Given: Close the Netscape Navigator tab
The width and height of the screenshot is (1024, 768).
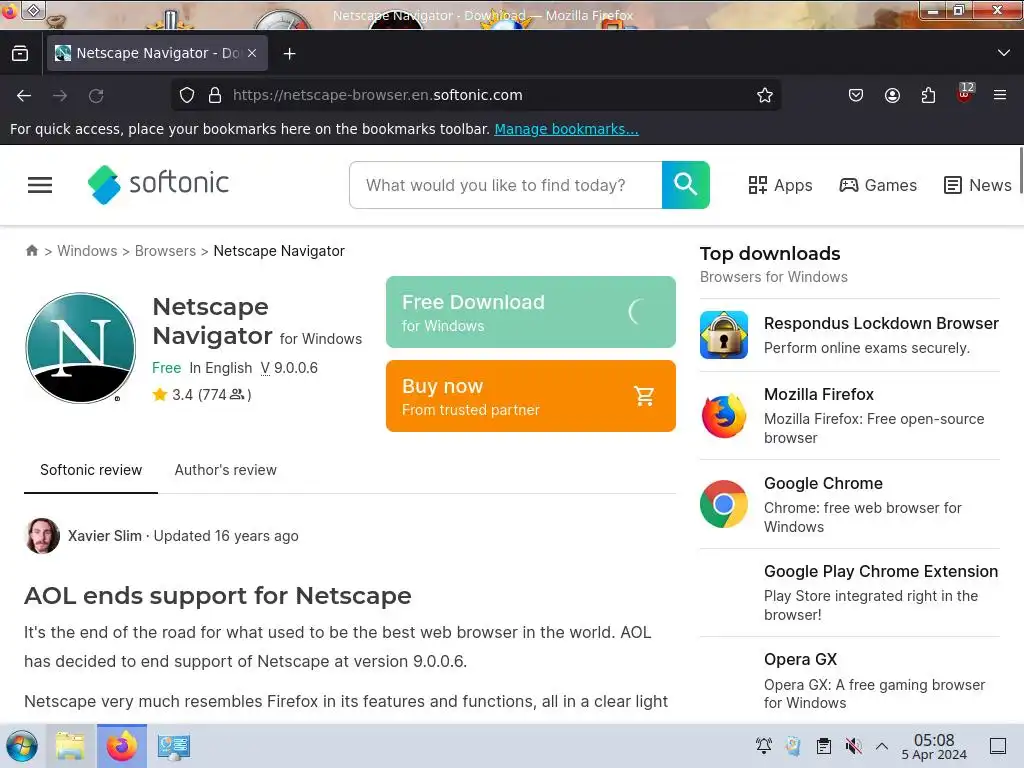Looking at the screenshot, I should (252, 54).
